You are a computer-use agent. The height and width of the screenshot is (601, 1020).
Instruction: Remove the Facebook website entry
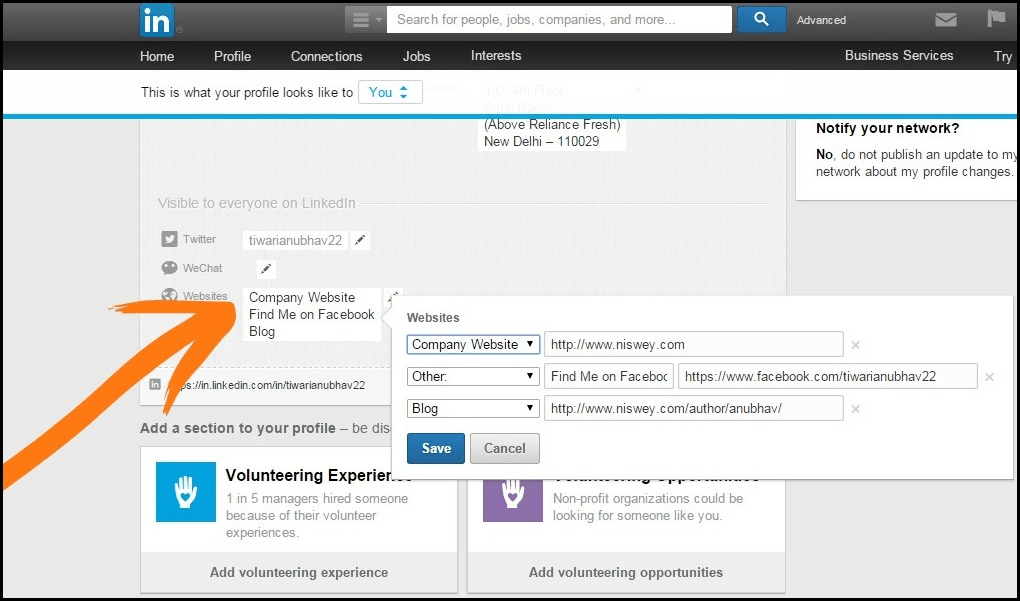point(989,377)
